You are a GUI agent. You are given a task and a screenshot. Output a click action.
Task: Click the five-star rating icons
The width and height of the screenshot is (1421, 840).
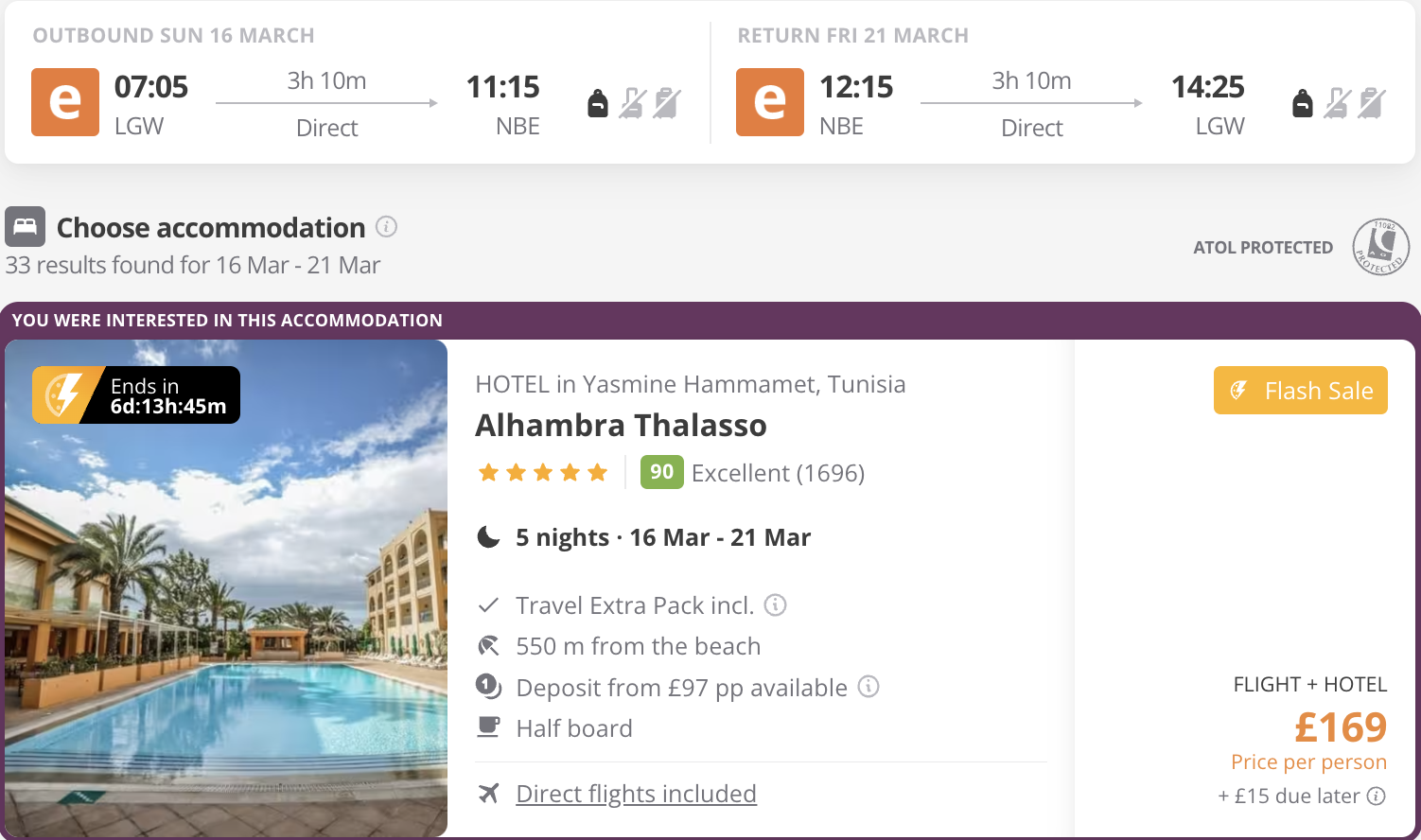[x=543, y=472]
